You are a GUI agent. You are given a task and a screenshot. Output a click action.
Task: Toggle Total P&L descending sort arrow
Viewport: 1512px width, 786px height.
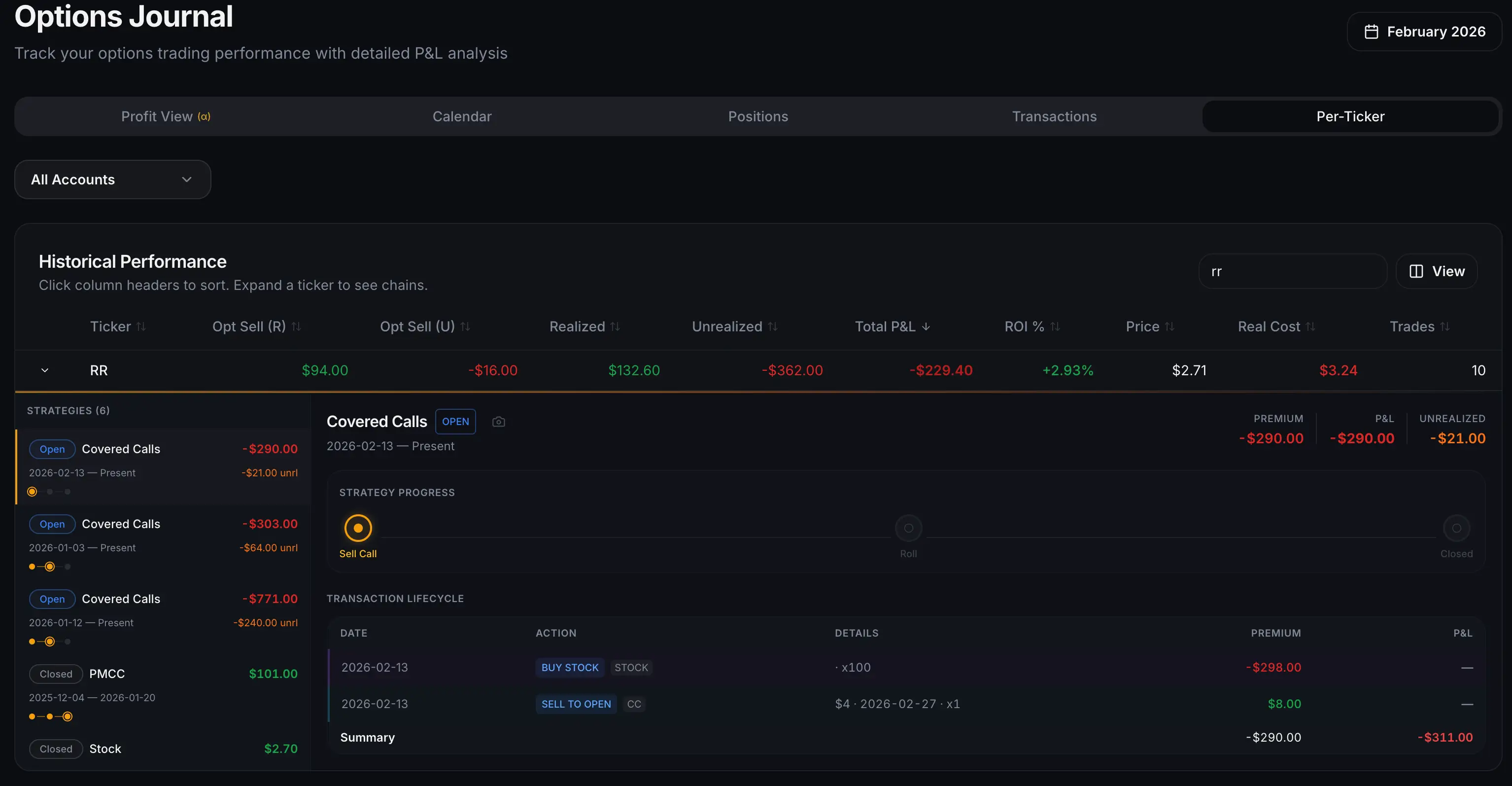pos(926,326)
